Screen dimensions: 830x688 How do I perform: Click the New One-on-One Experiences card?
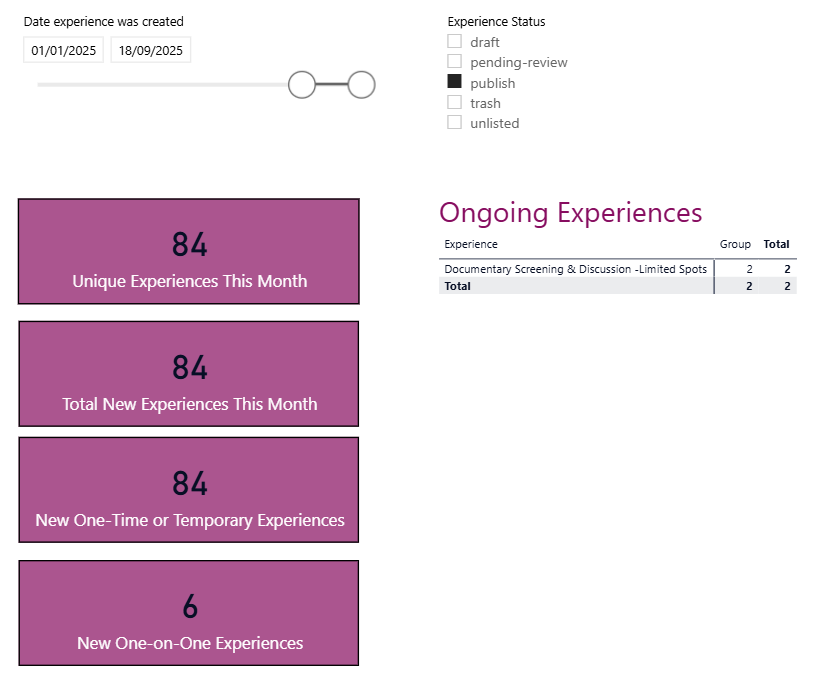(x=188, y=613)
